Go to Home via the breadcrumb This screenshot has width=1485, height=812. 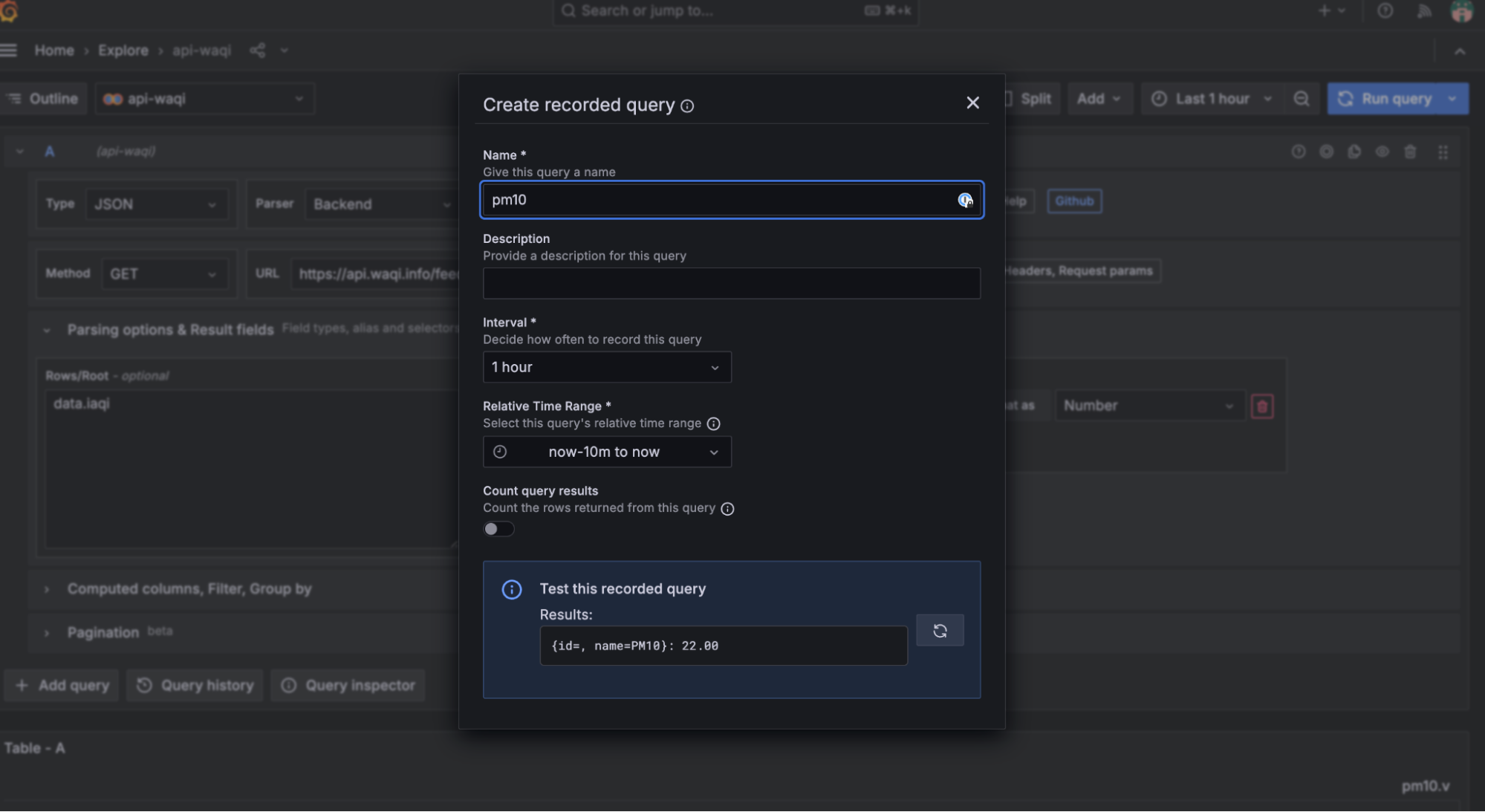click(53, 50)
